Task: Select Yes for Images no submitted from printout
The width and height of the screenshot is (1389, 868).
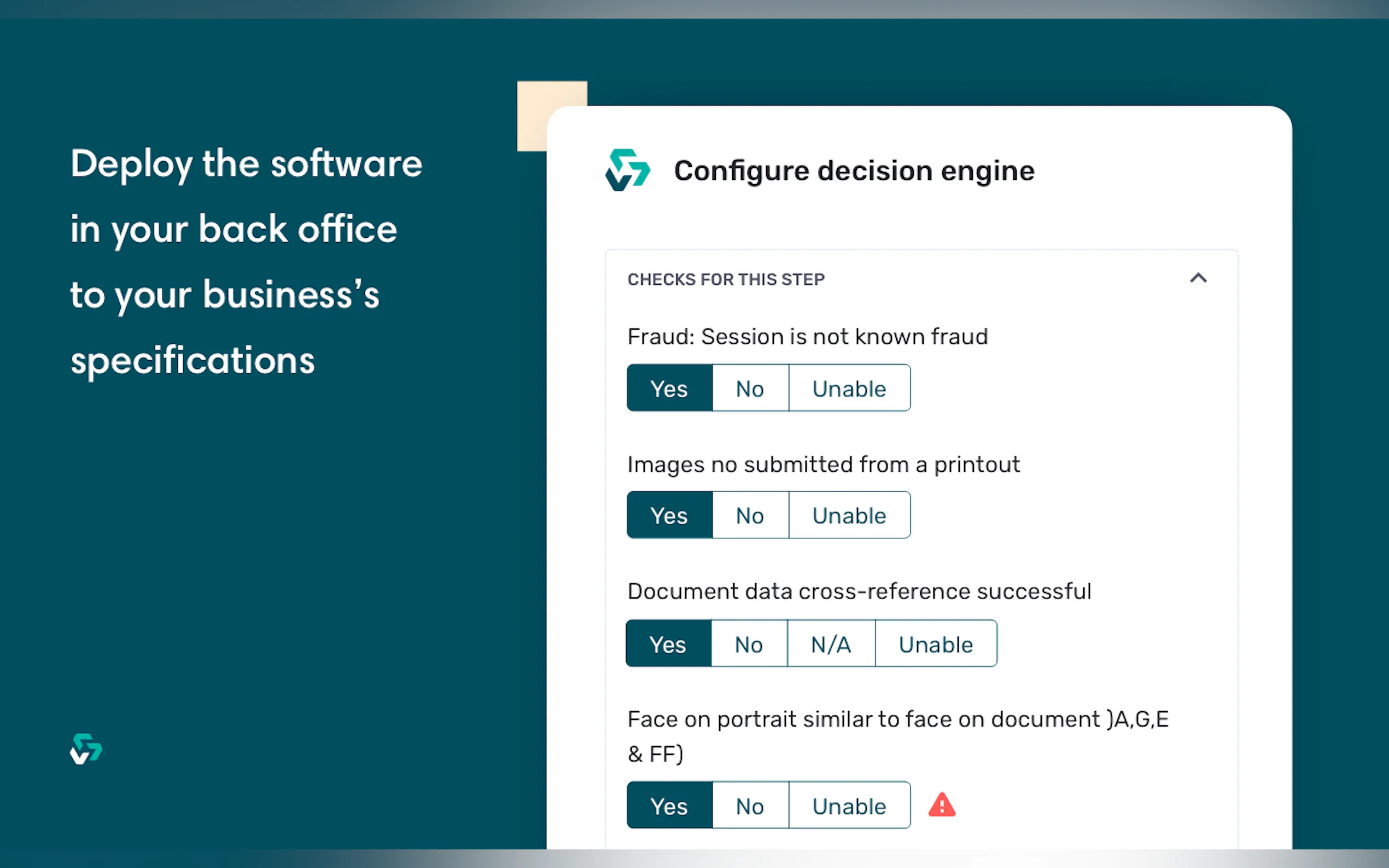Action: tap(669, 515)
